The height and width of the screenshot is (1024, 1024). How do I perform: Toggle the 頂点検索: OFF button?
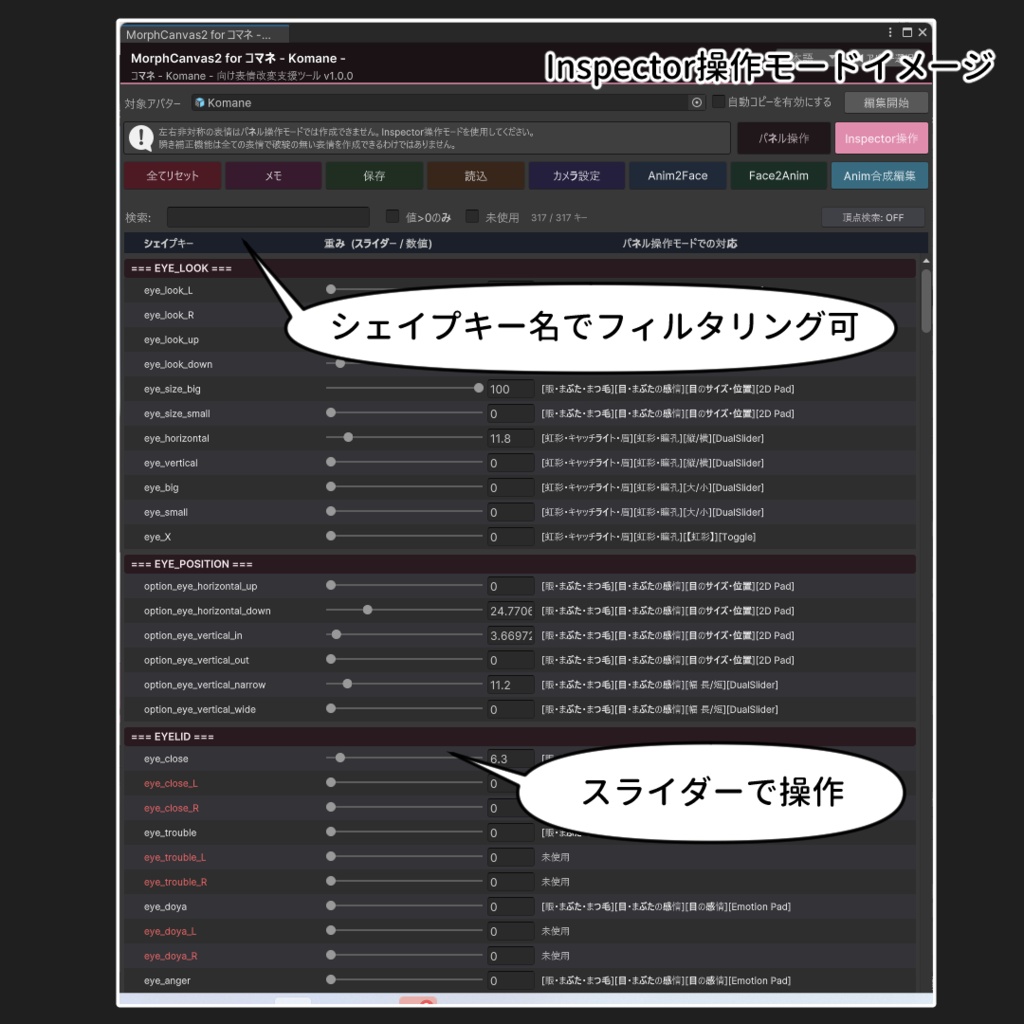pos(872,217)
